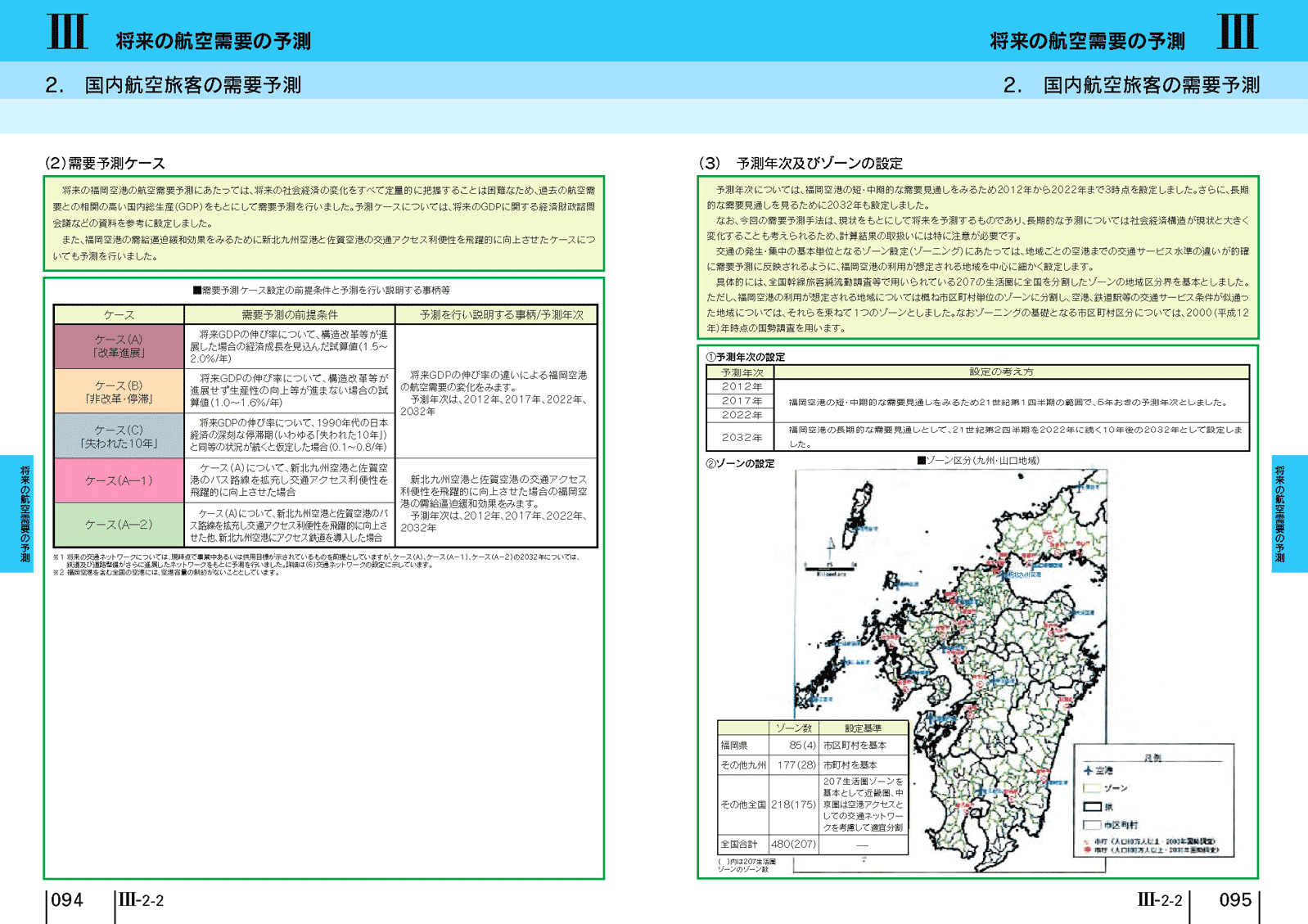Click the 需要予測の前提条件 column header
1308x924 pixels.
click(290, 315)
